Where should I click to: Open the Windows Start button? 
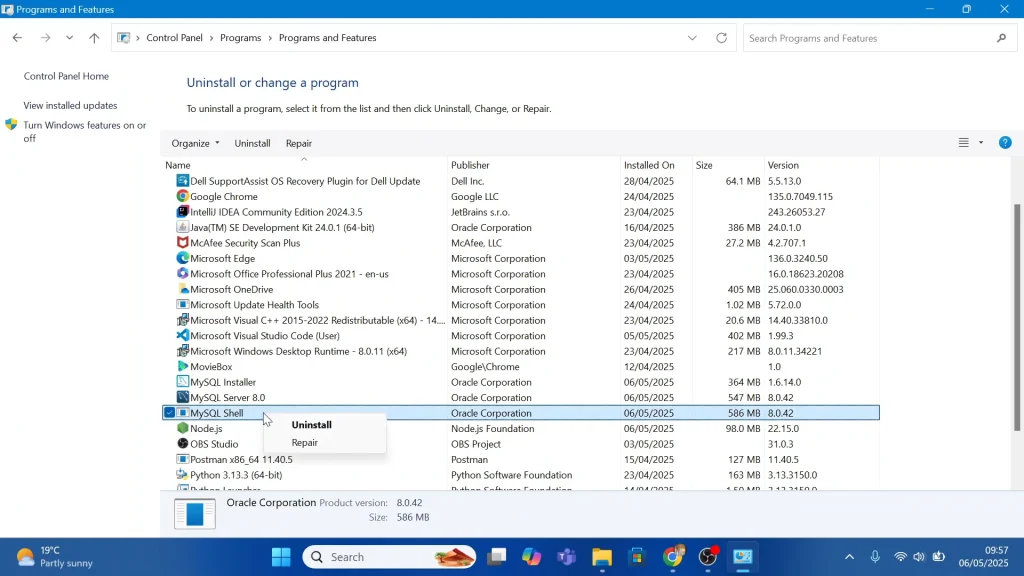pos(281,557)
